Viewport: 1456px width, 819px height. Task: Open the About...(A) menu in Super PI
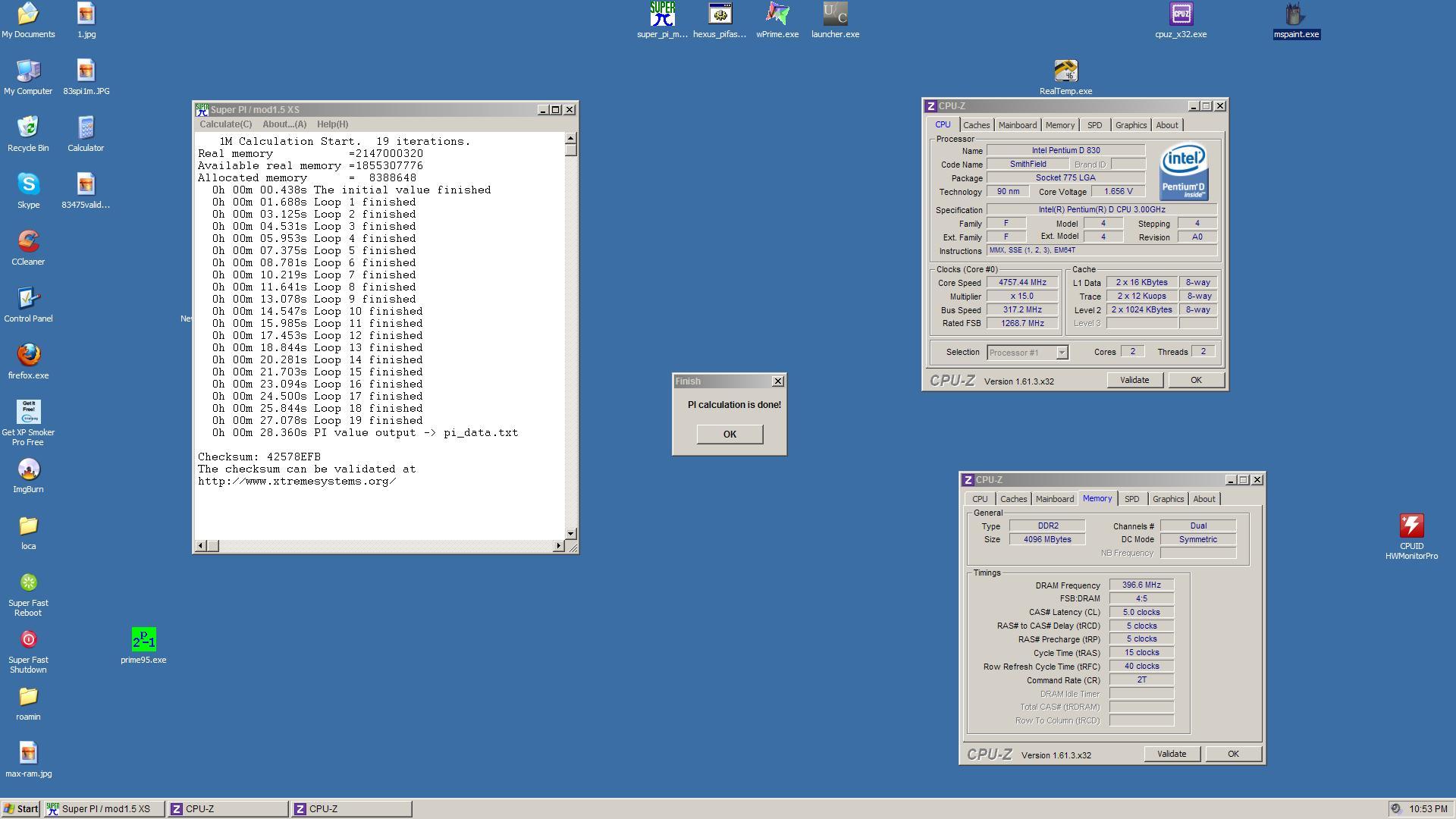tap(284, 124)
